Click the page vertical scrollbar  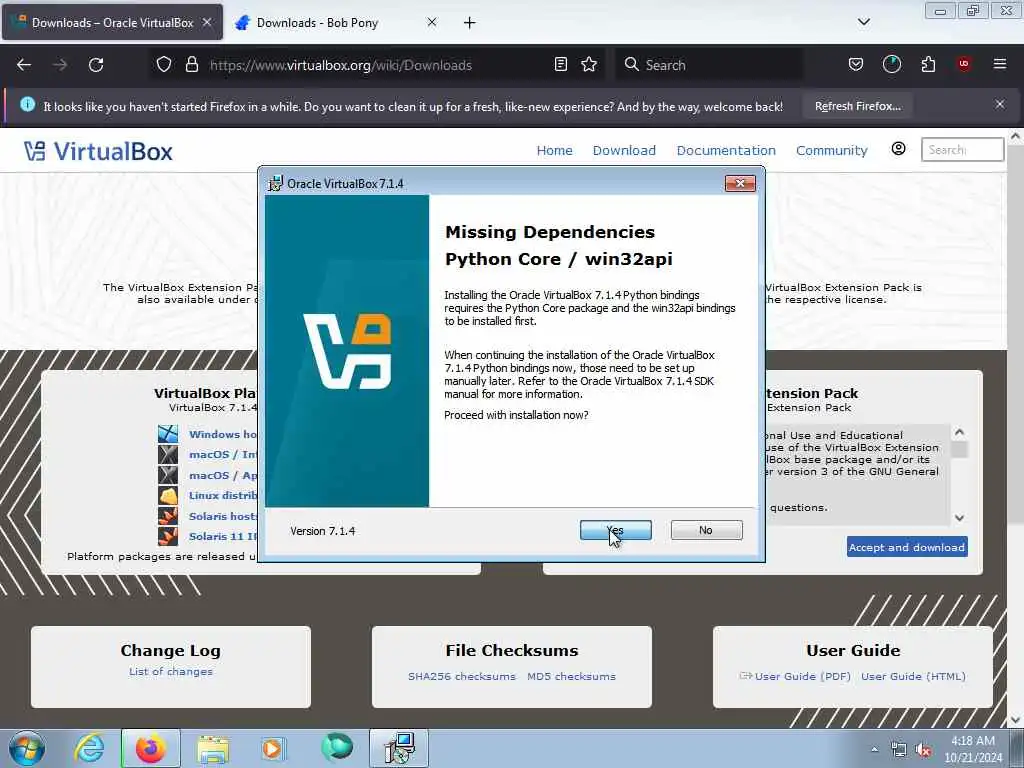click(x=1016, y=428)
